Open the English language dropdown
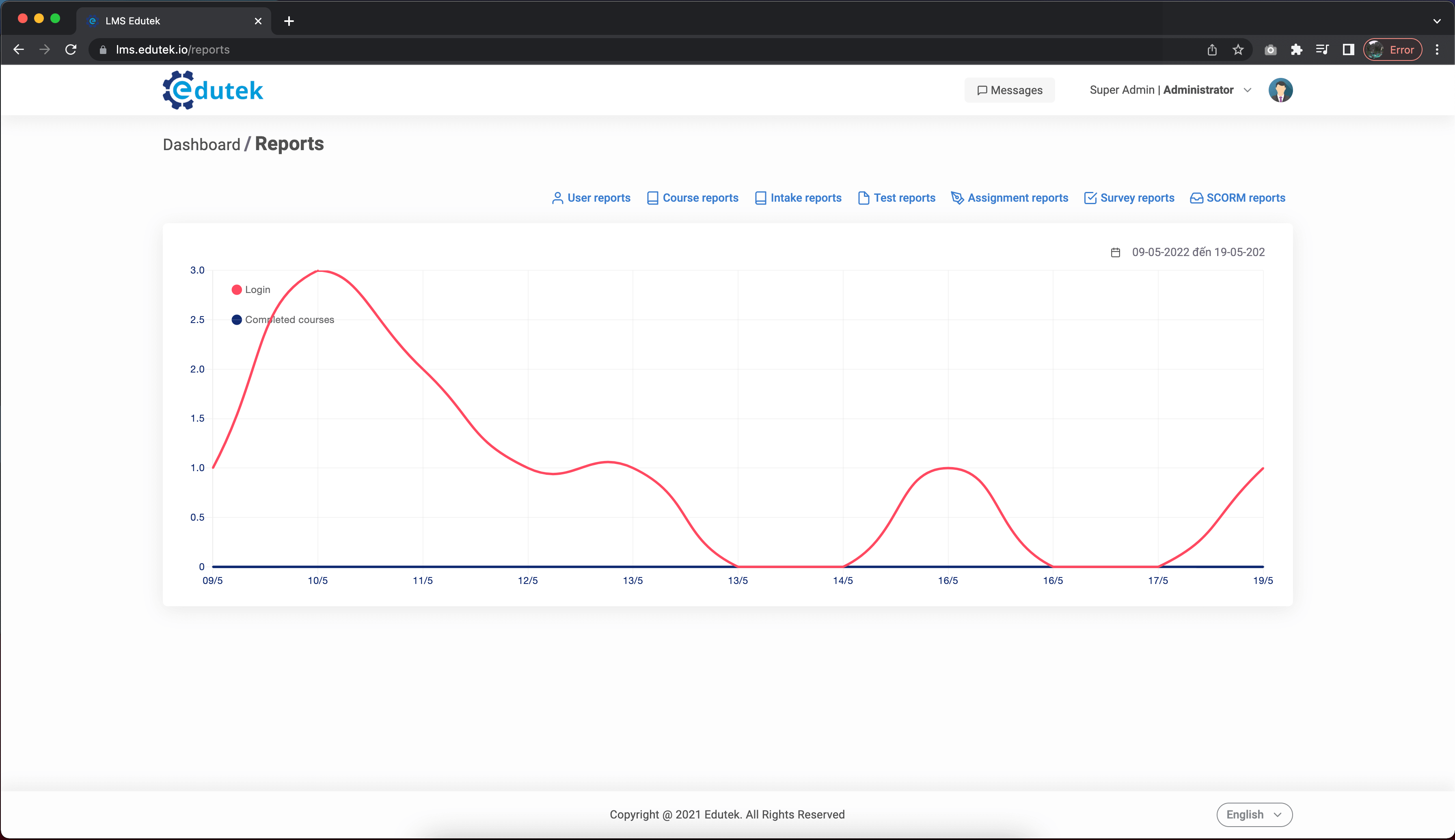 point(1254,814)
